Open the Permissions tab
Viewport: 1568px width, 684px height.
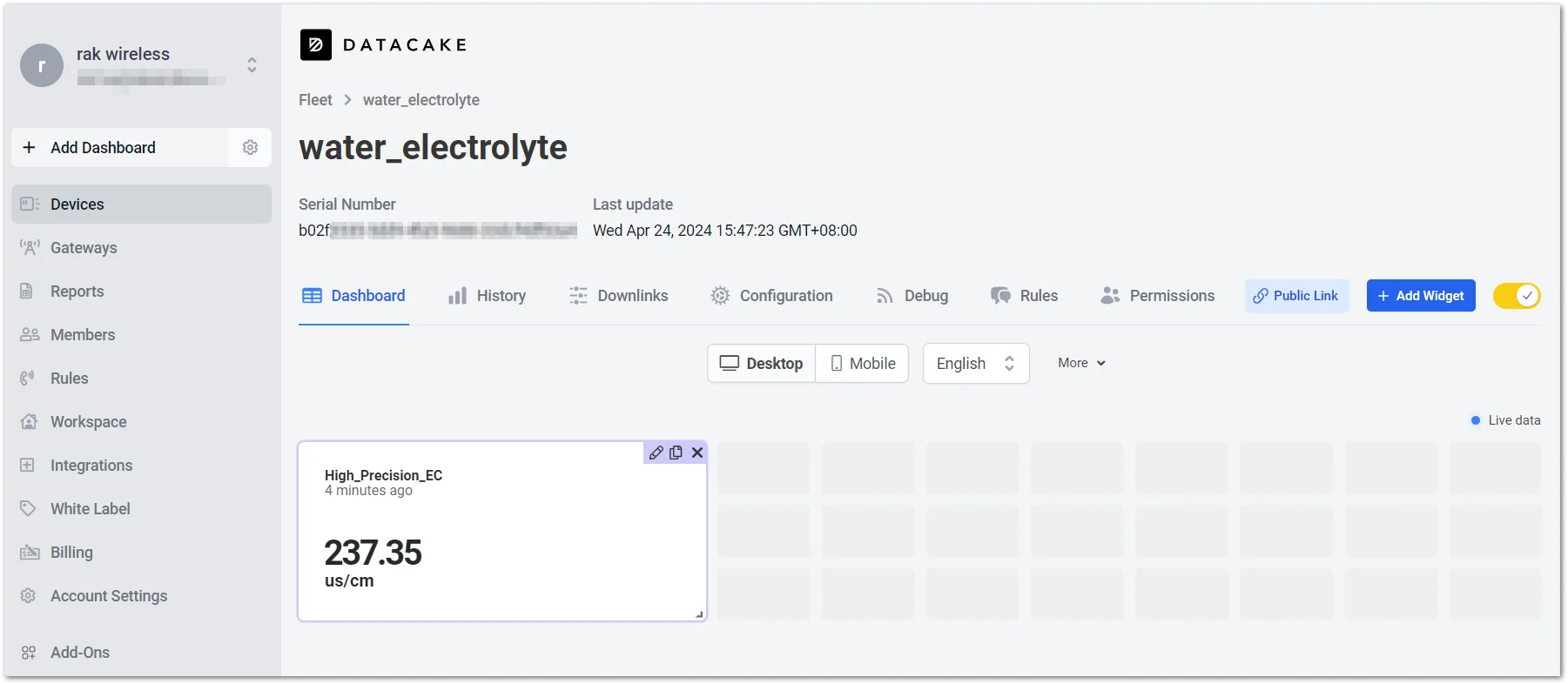1157,296
